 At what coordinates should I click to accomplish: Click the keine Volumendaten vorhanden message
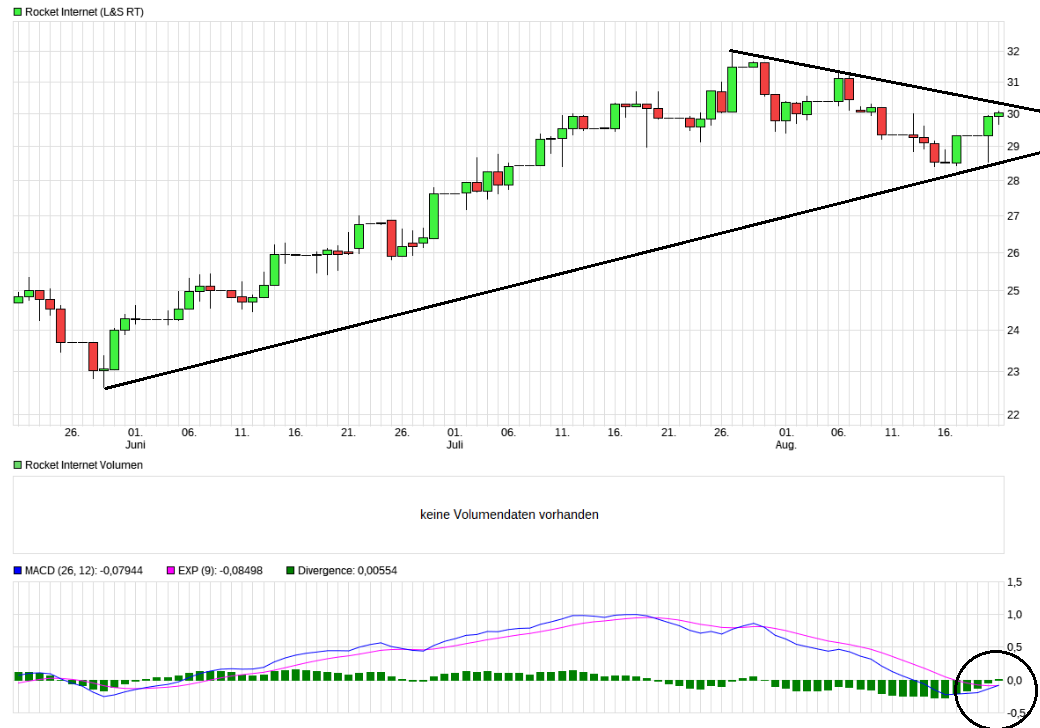pyautogui.click(x=509, y=514)
